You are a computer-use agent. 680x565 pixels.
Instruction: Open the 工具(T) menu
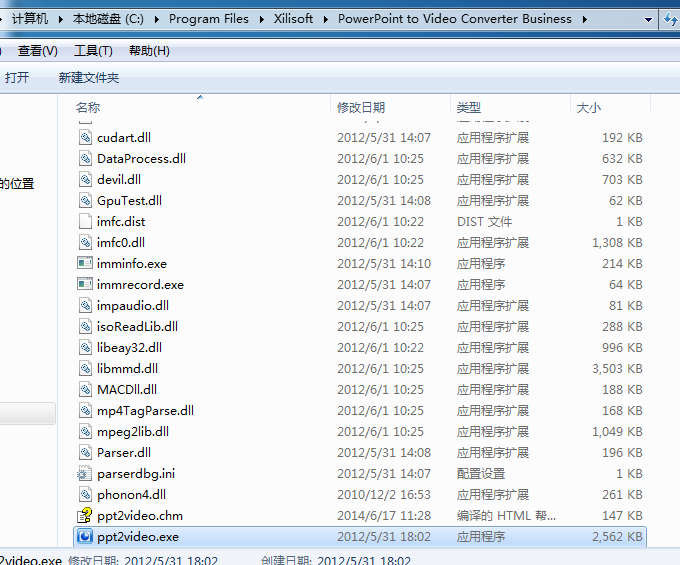point(93,51)
